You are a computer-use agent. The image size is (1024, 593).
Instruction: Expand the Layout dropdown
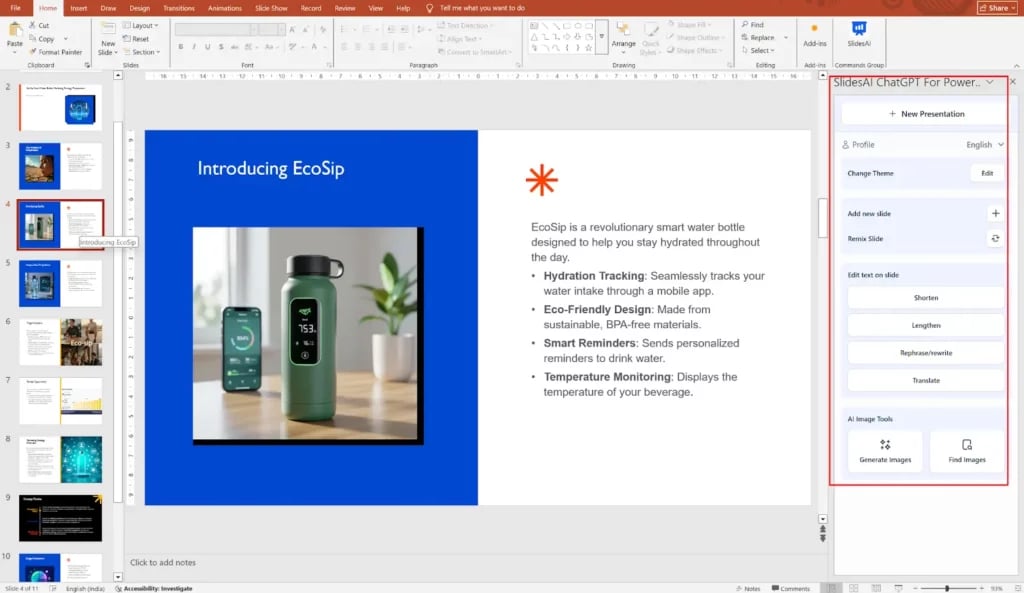pos(144,25)
